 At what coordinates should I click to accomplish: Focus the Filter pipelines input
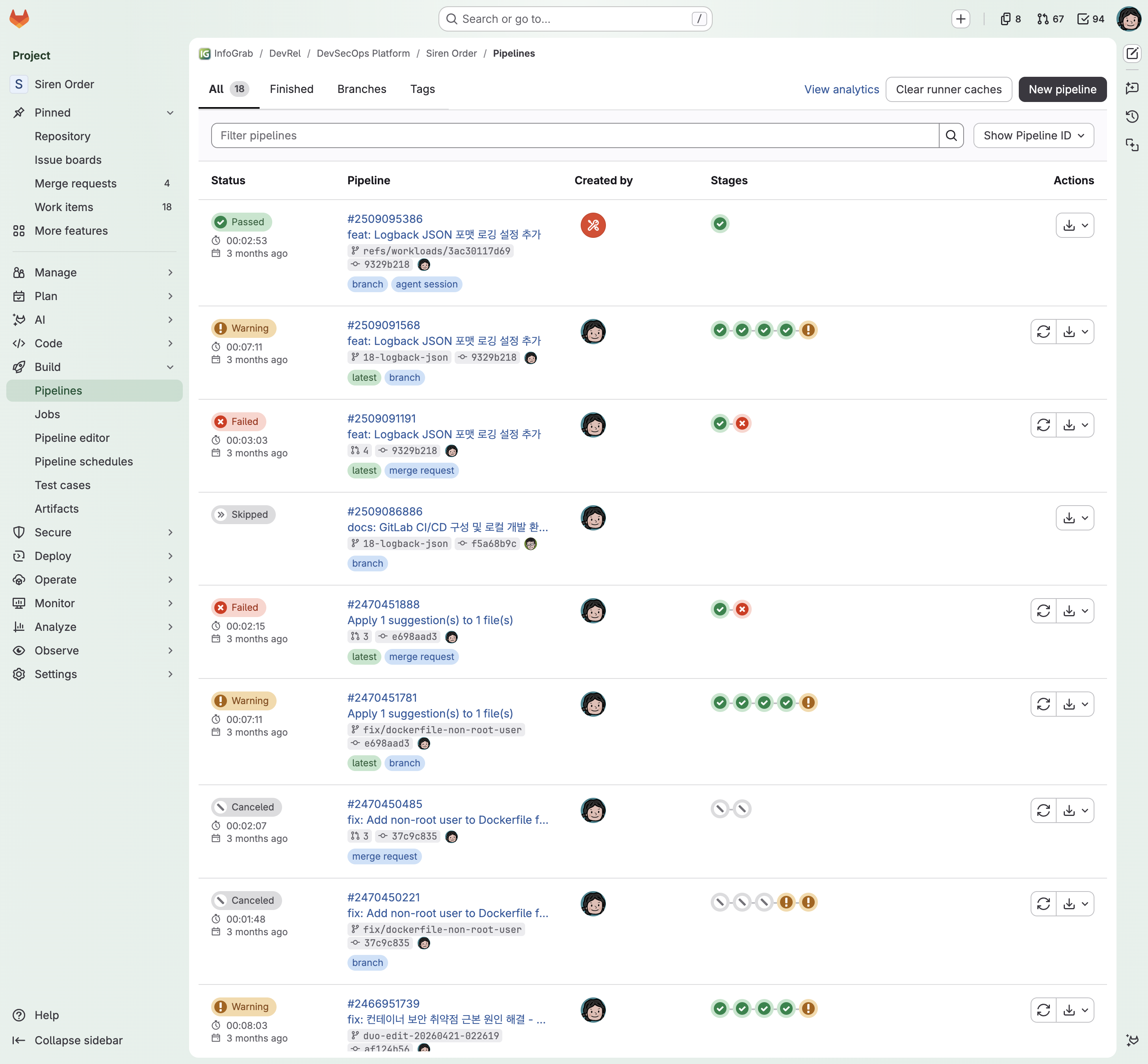pos(575,135)
